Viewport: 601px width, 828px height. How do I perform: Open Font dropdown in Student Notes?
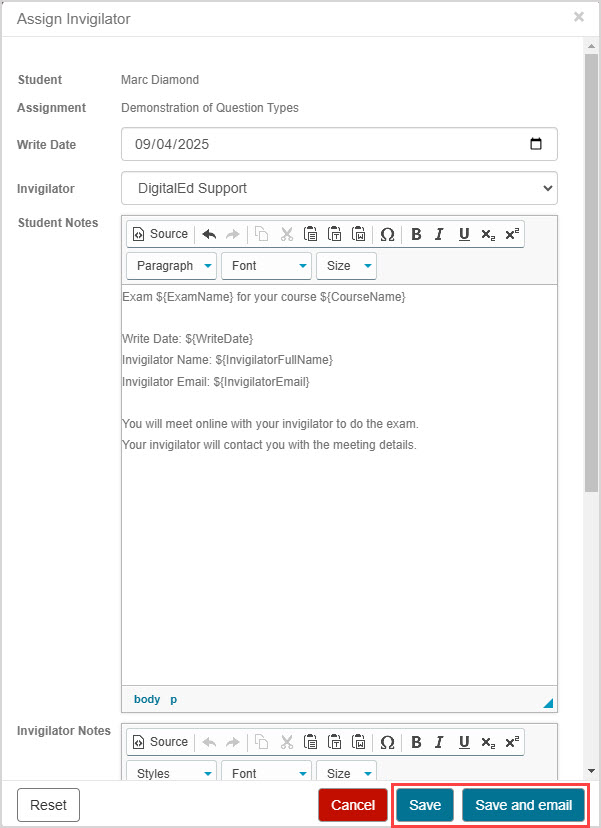[x=265, y=266]
